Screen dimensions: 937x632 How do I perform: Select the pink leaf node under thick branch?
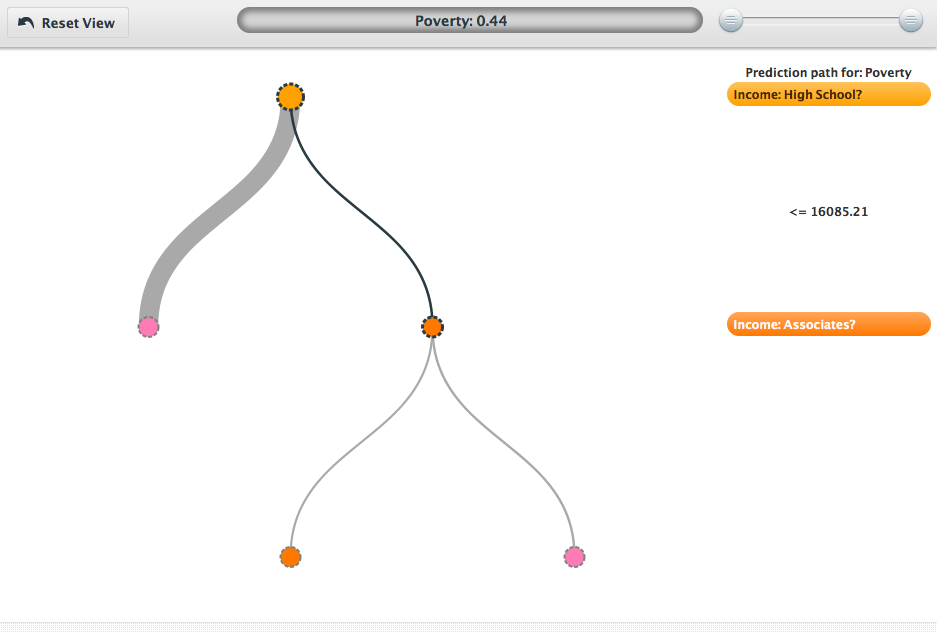pos(148,327)
